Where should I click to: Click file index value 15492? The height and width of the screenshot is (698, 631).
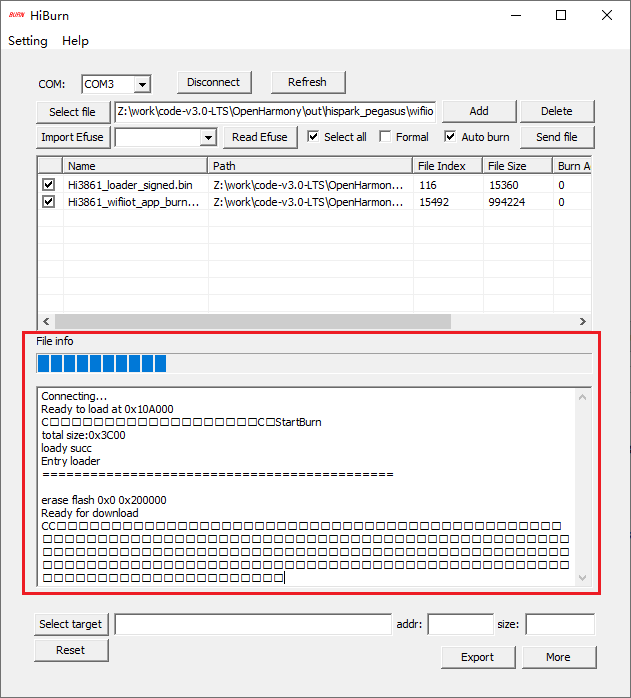pos(434,202)
